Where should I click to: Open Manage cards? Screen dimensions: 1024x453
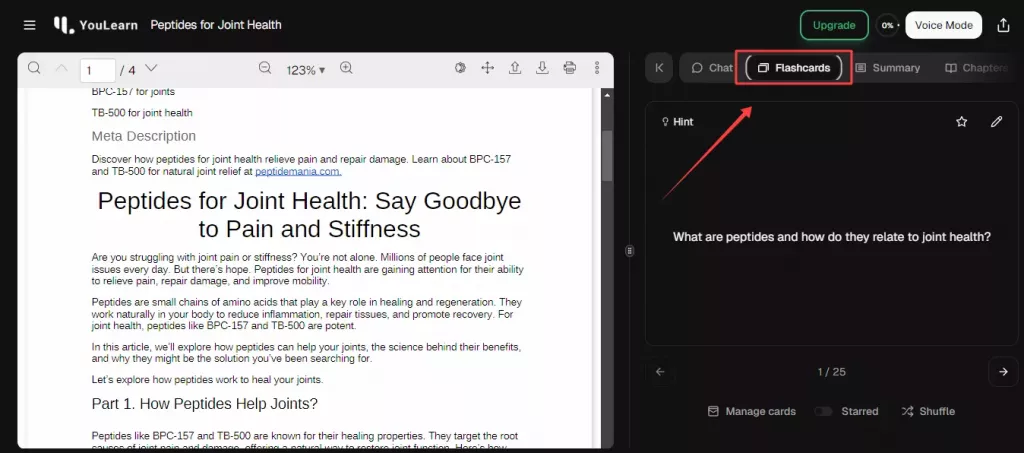[752, 411]
